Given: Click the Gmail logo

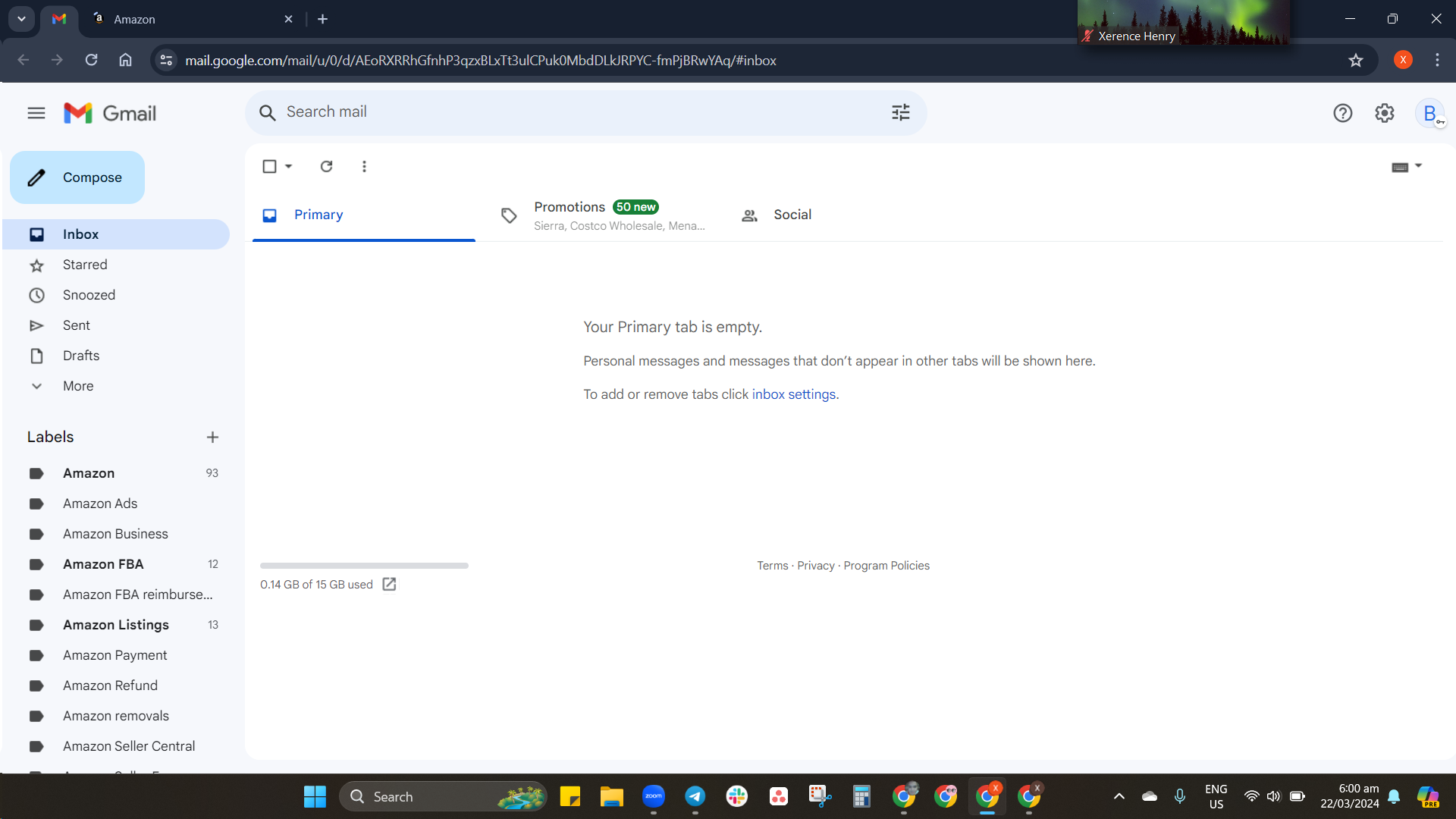Looking at the screenshot, I should click(110, 114).
